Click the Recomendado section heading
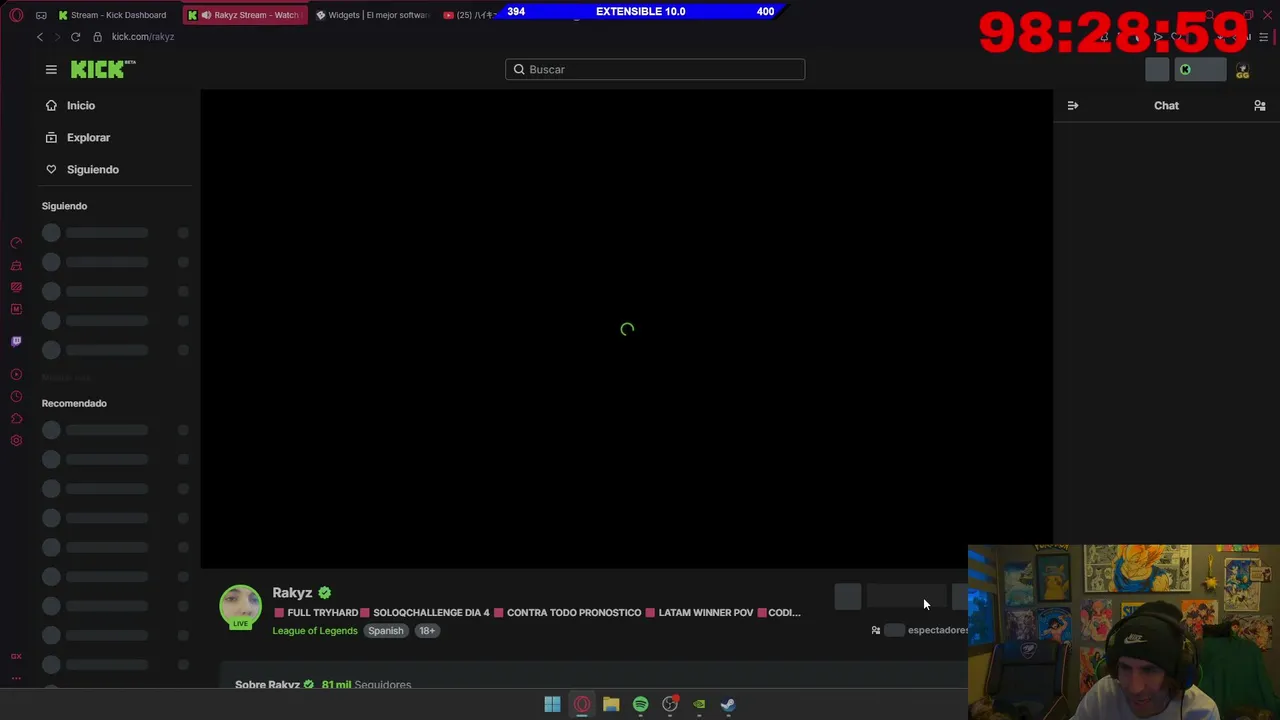1280x720 pixels. coord(74,403)
